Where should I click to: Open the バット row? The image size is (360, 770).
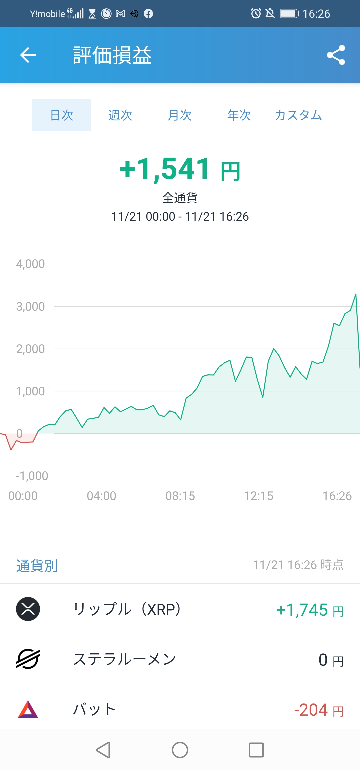(180, 710)
